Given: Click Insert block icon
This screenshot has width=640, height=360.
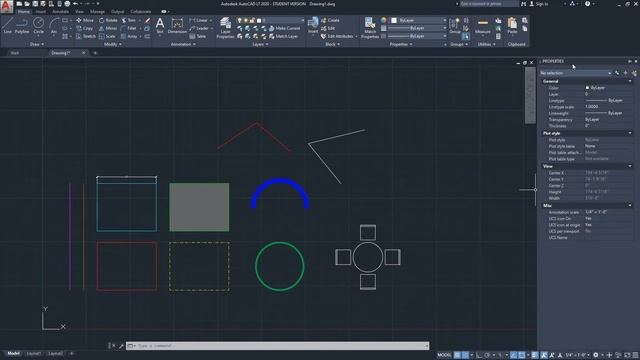Looking at the screenshot, I should point(313,25).
